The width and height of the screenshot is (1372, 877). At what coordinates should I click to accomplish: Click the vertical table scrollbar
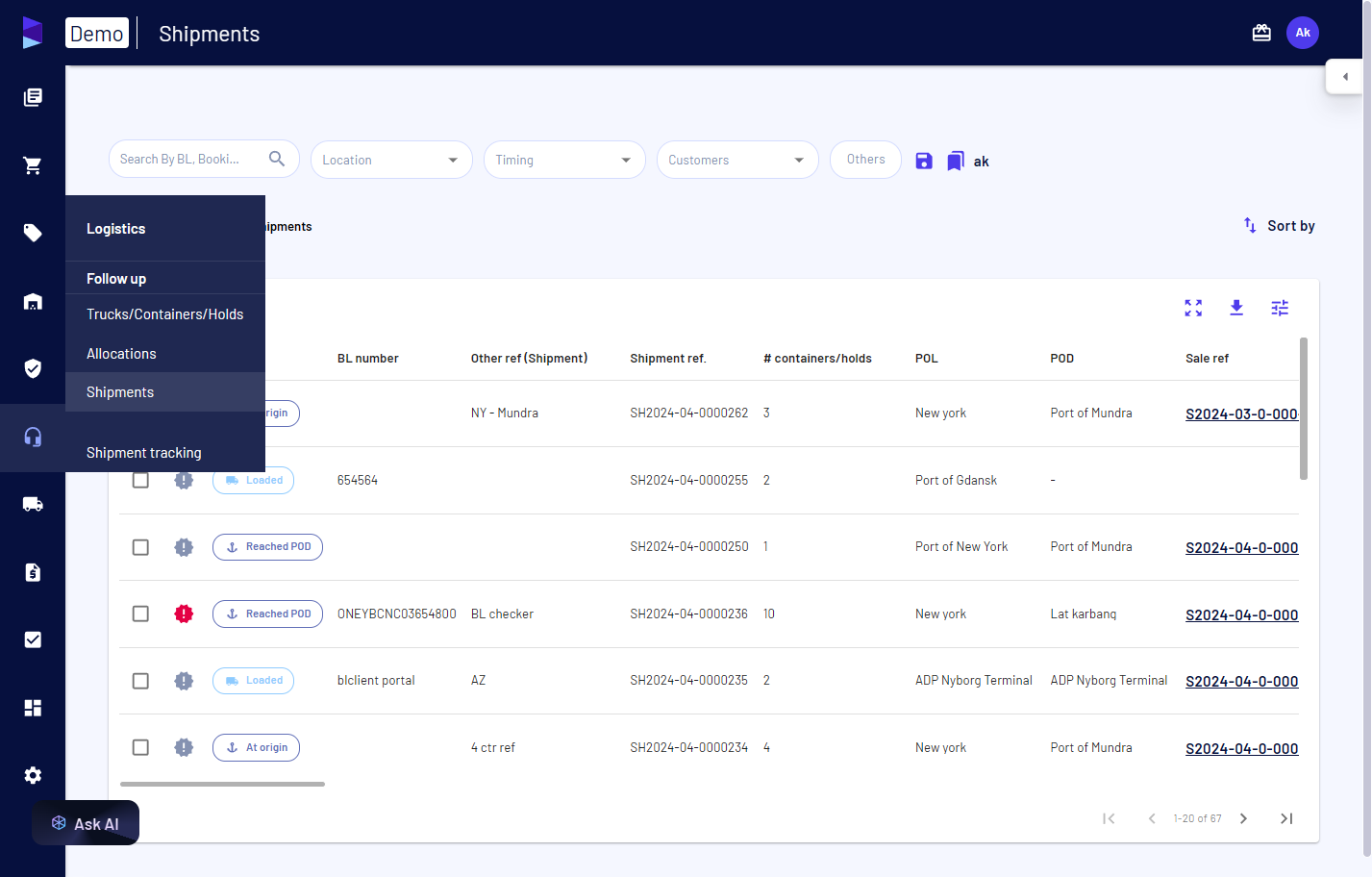1304,409
